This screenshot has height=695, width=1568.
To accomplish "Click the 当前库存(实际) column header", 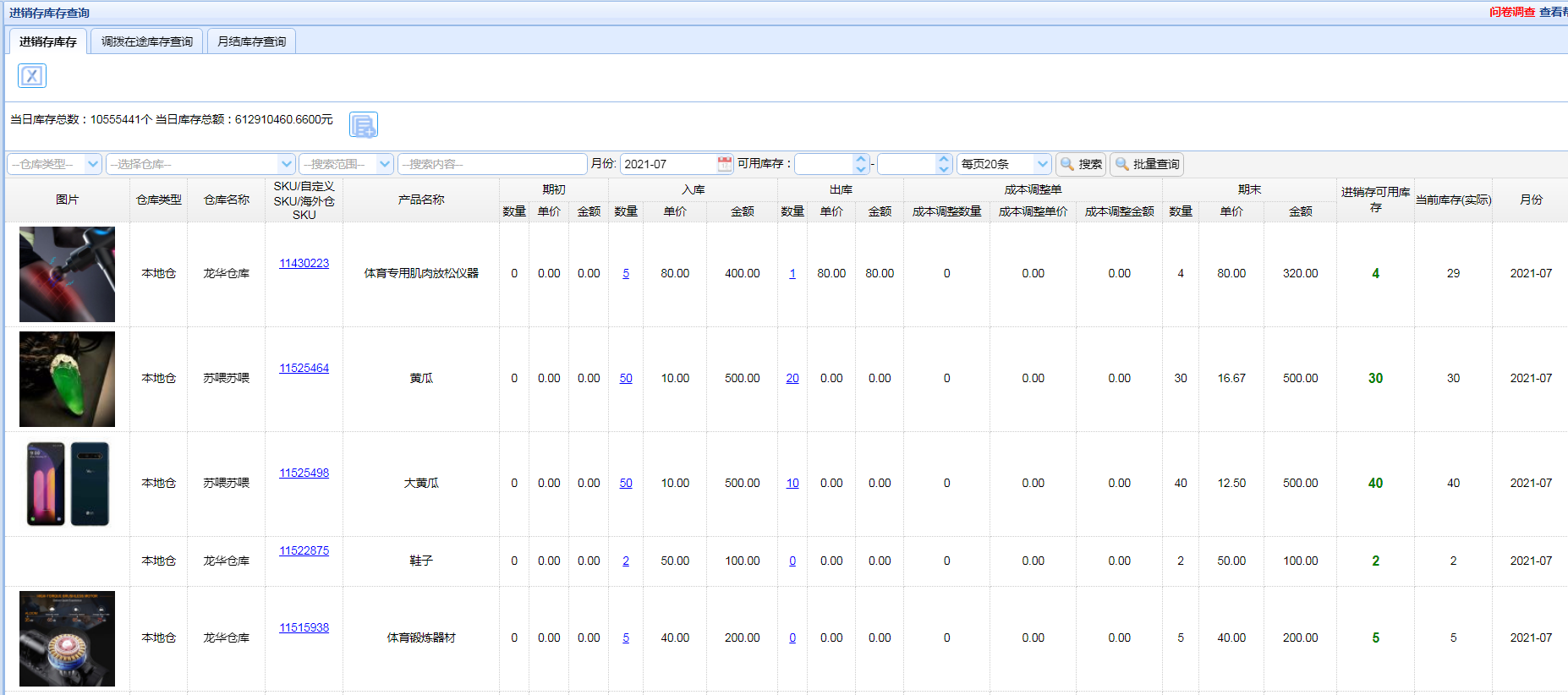I will pos(1453,200).
